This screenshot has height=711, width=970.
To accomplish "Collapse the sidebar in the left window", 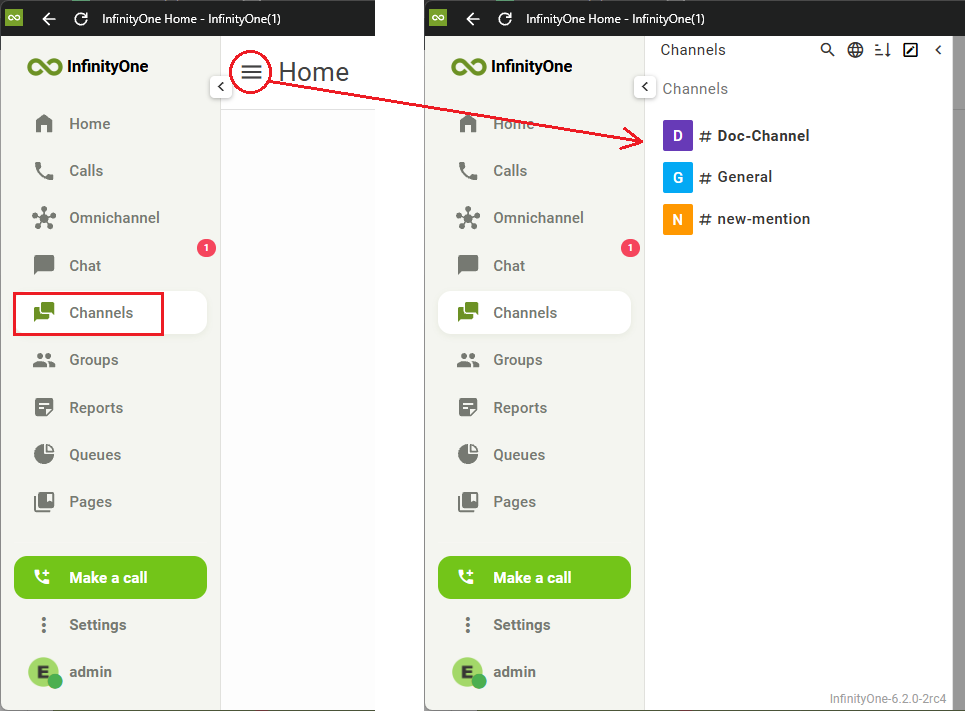I will click(221, 87).
